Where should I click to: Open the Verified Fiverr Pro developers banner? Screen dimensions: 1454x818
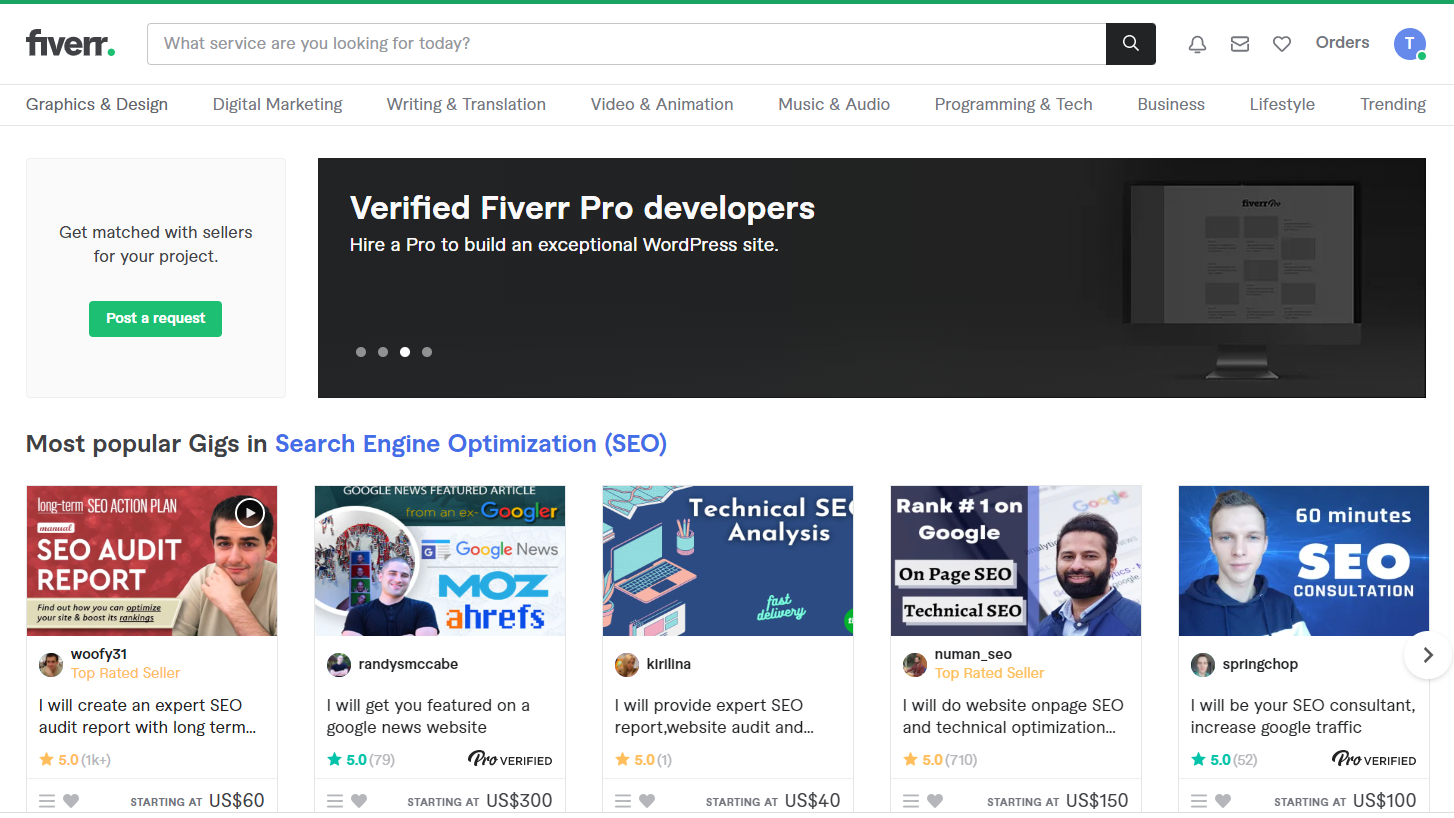point(871,278)
